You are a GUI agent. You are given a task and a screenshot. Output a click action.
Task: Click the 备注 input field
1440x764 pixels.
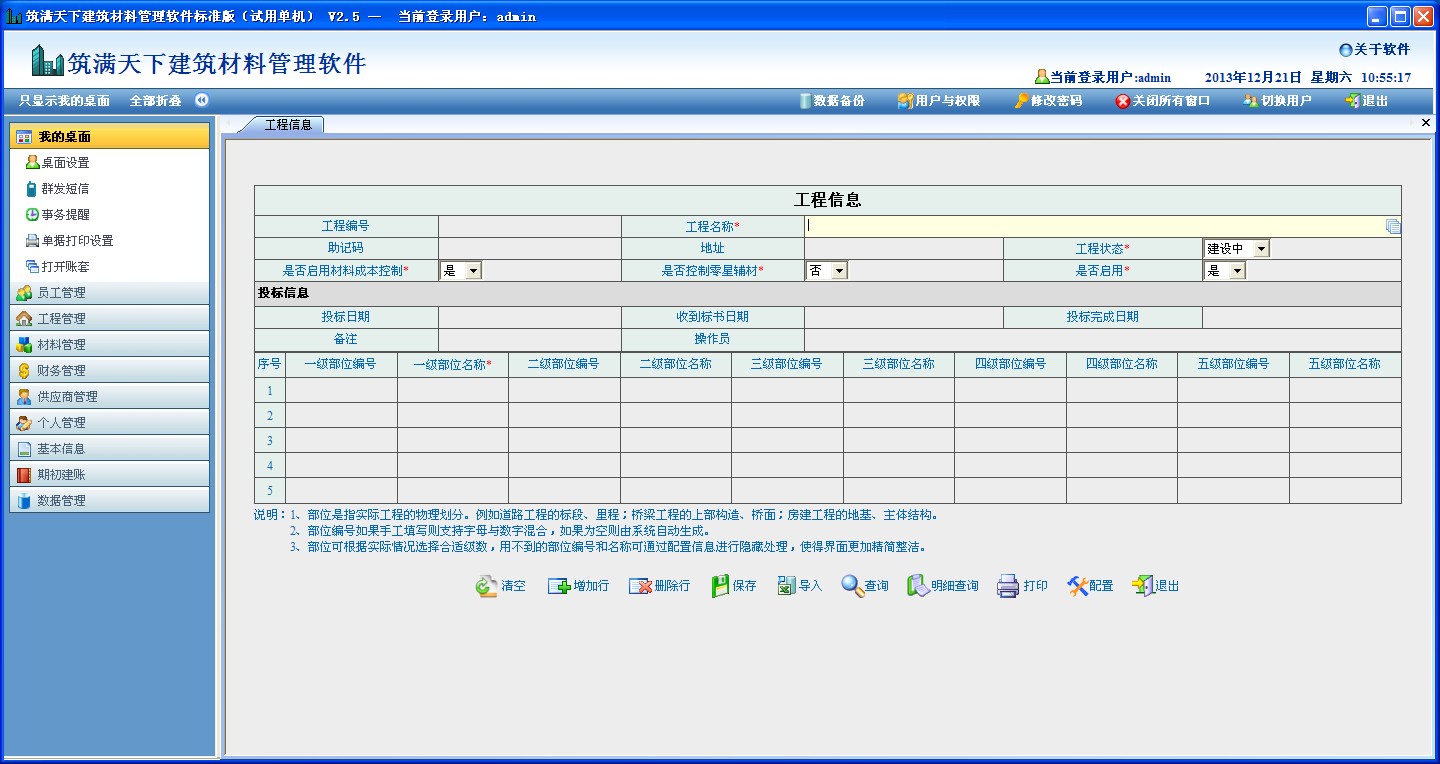pos(530,339)
